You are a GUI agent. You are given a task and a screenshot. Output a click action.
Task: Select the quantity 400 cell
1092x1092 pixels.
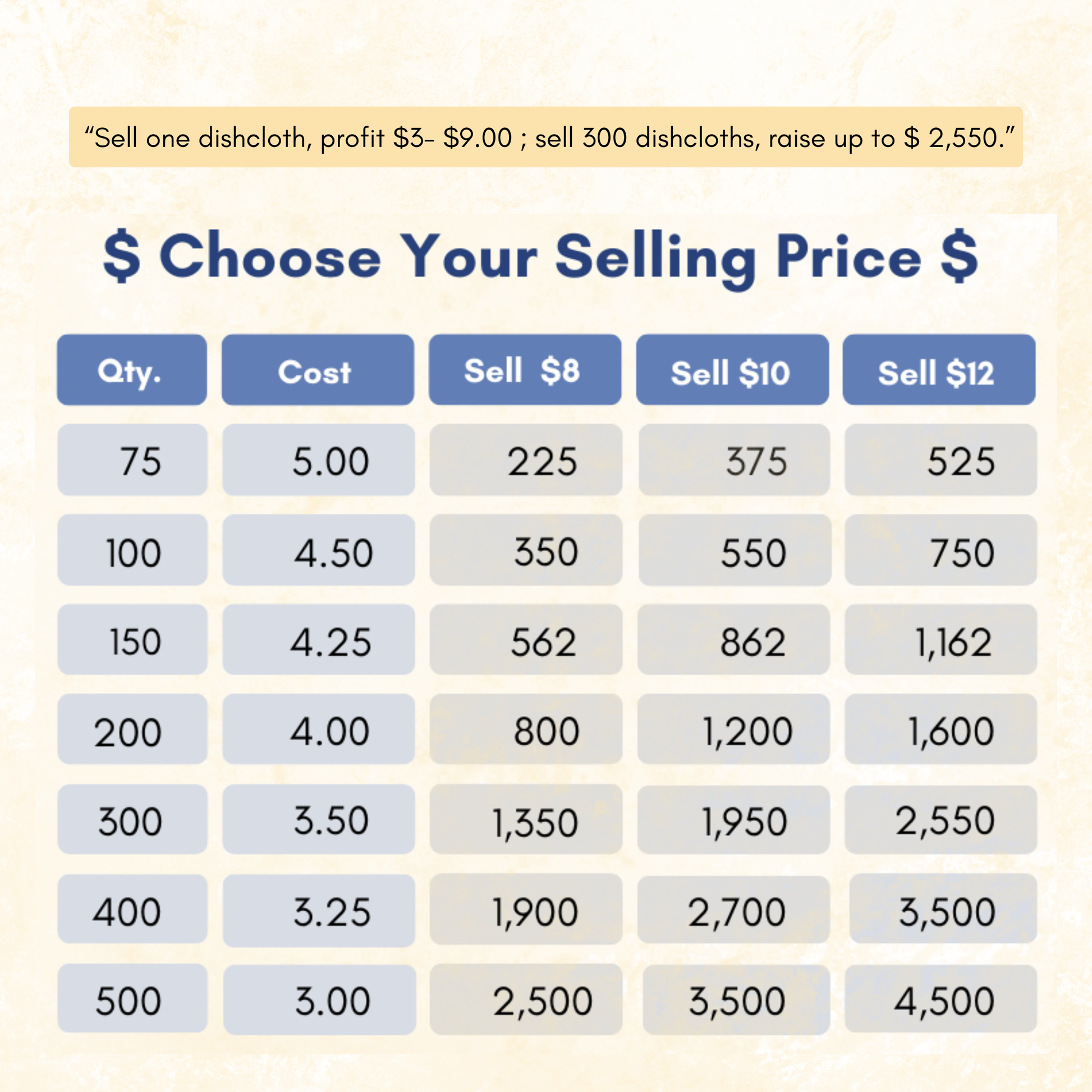click(132, 909)
